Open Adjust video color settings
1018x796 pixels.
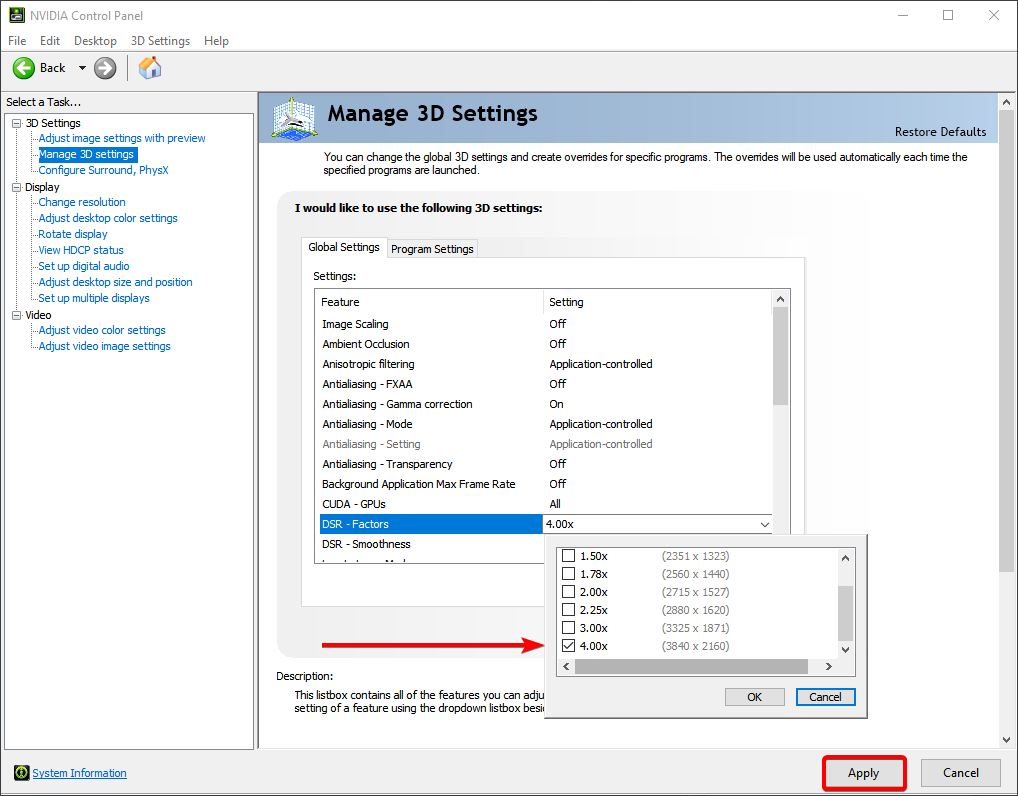(x=102, y=330)
